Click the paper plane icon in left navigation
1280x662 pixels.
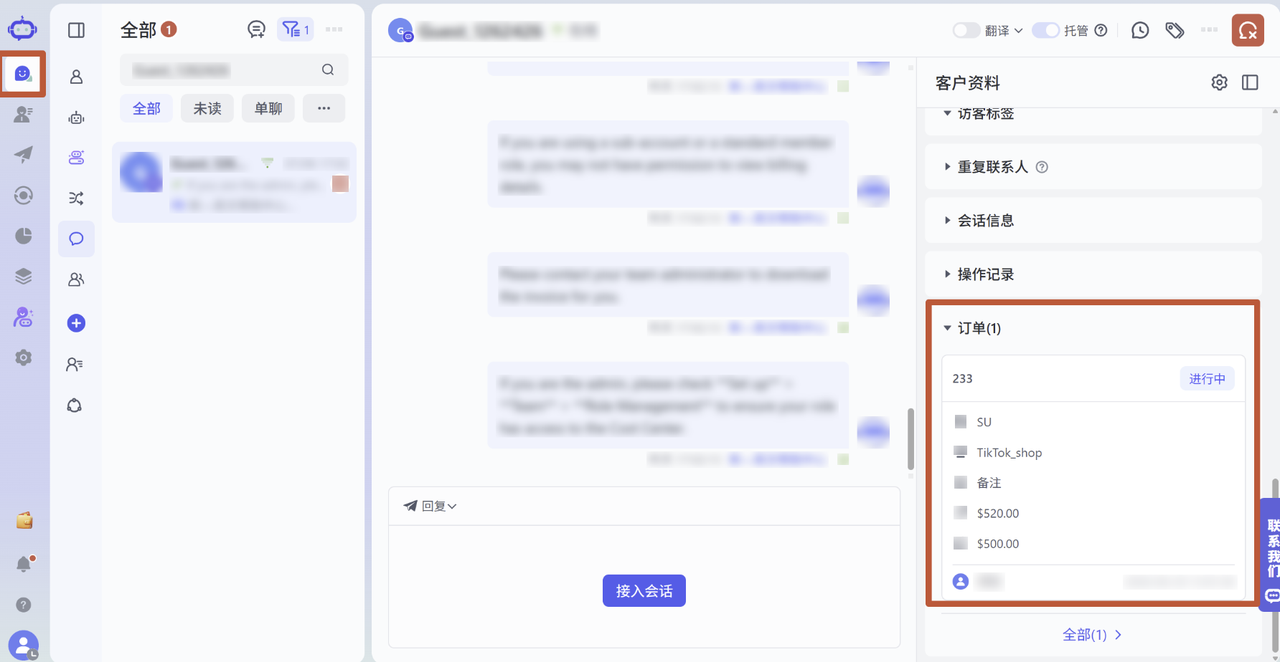point(23,154)
